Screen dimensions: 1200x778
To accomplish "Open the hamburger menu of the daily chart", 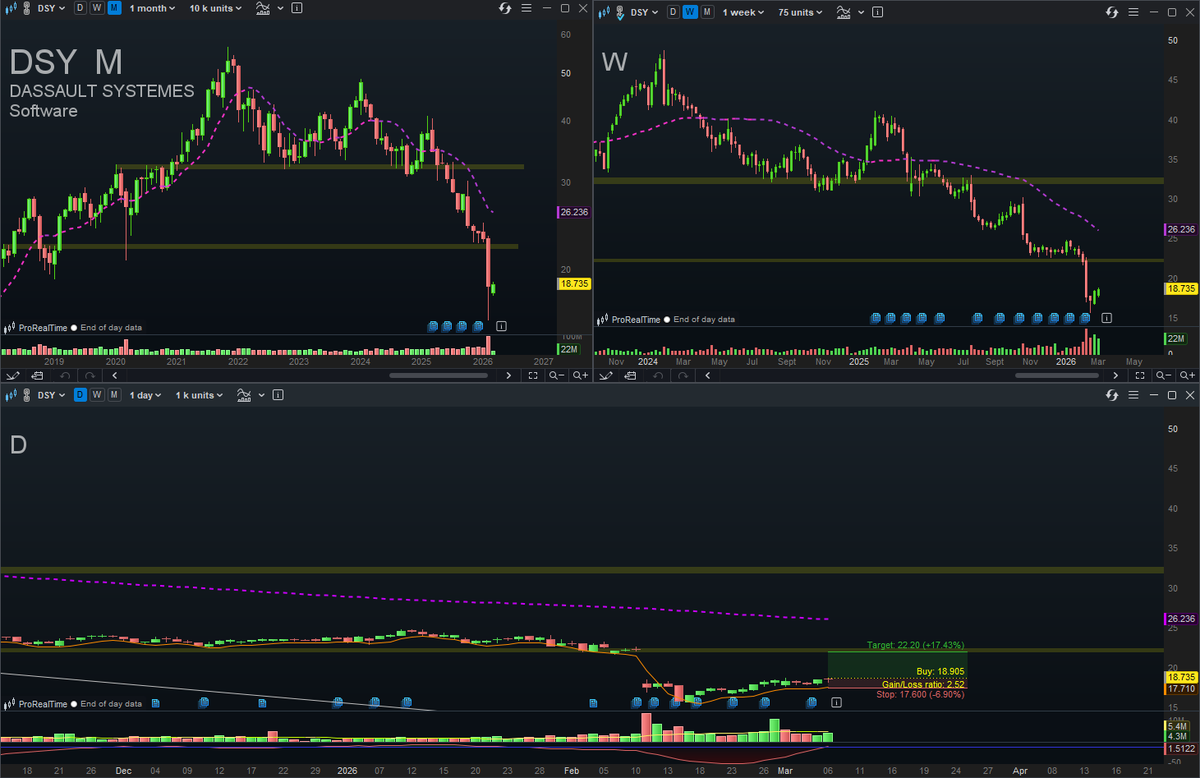I will [1134, 396].
